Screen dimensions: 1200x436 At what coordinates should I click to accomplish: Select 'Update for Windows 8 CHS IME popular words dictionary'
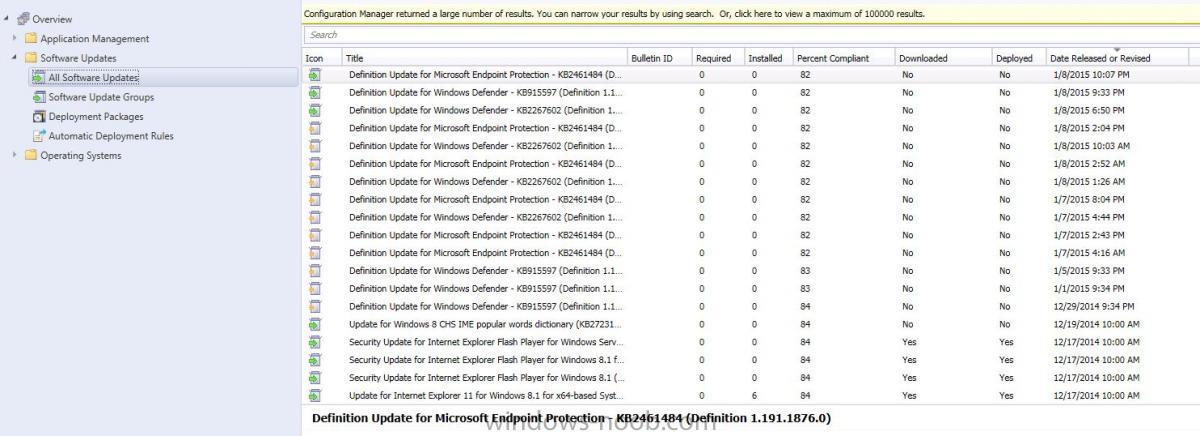click(x=485, y=324)
